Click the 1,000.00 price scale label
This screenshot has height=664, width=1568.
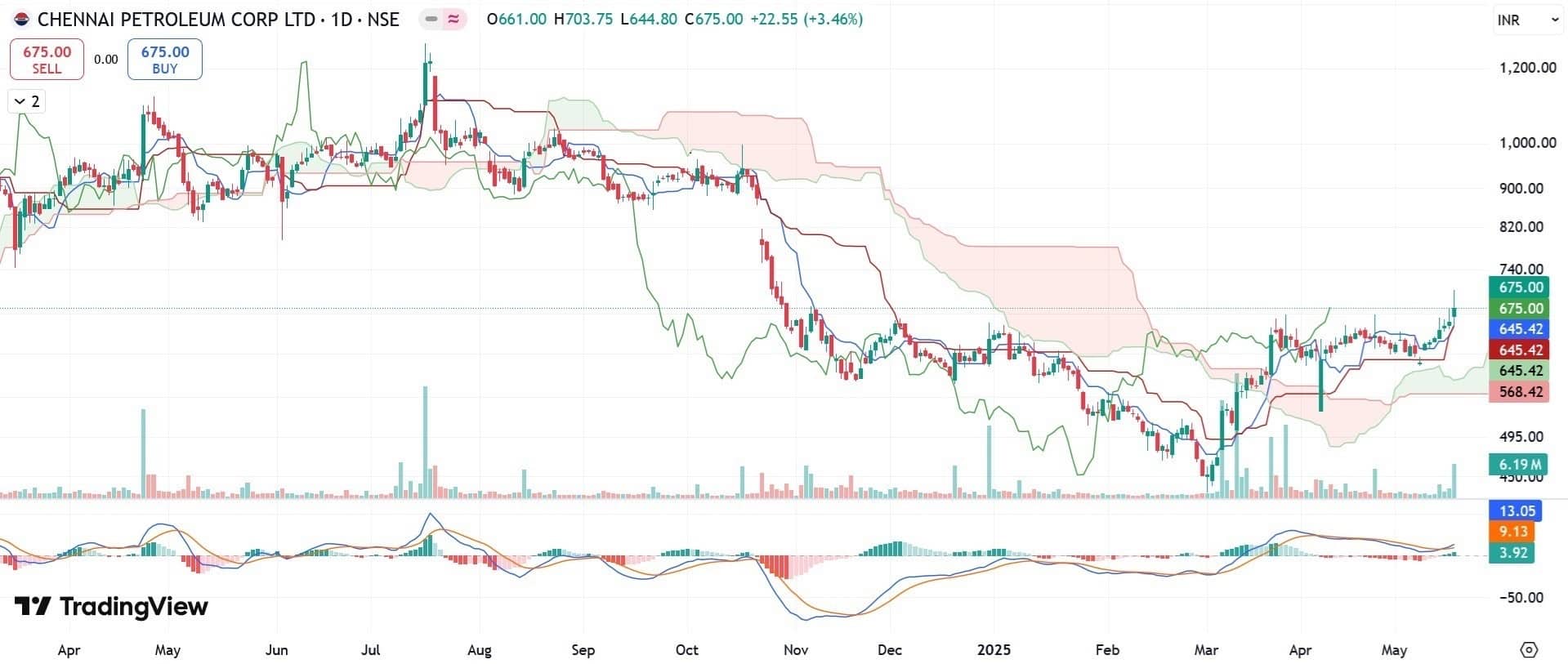click(1527, 143)
